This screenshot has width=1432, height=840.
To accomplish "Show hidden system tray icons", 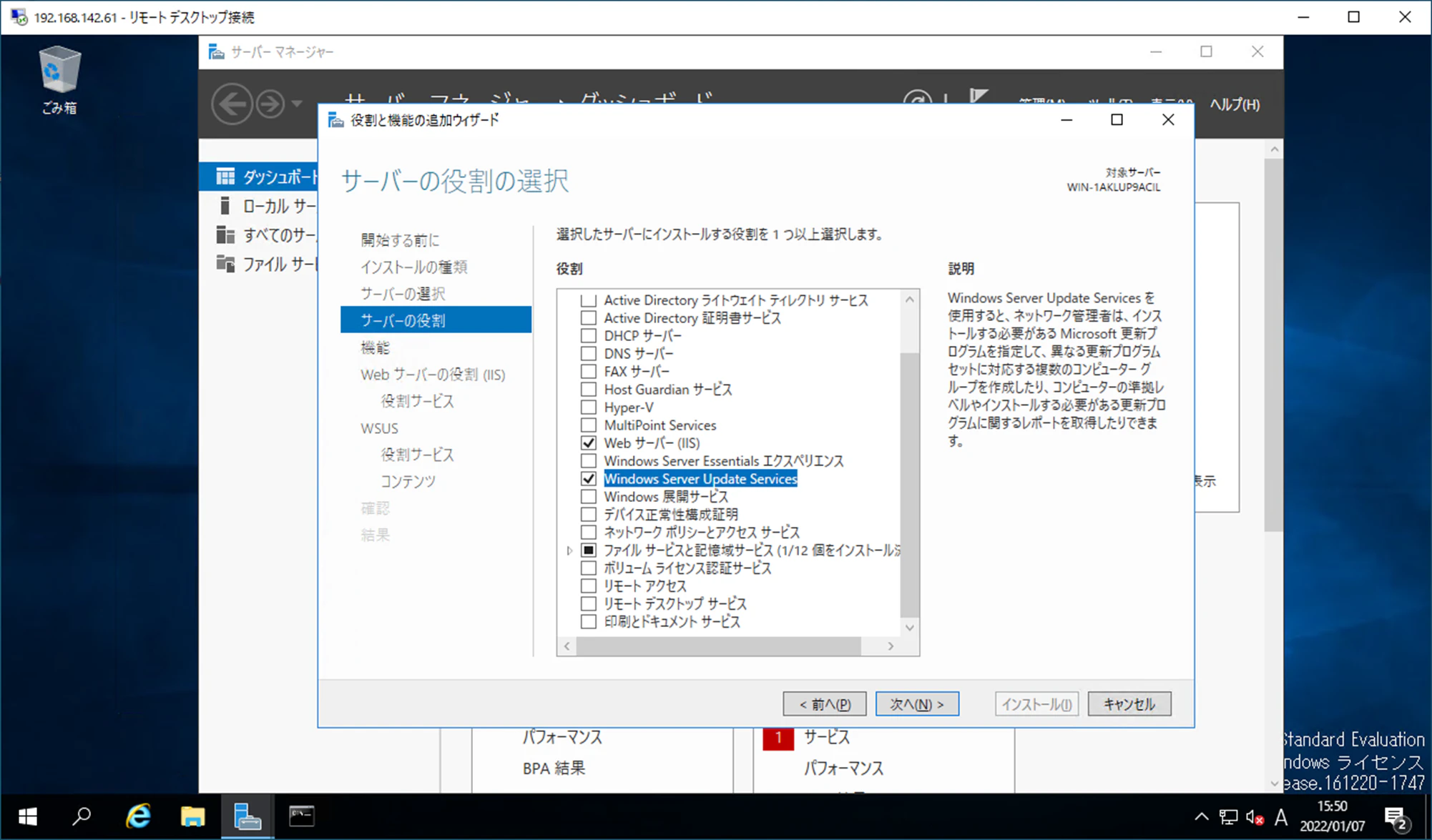I will tap(1202, 816).
